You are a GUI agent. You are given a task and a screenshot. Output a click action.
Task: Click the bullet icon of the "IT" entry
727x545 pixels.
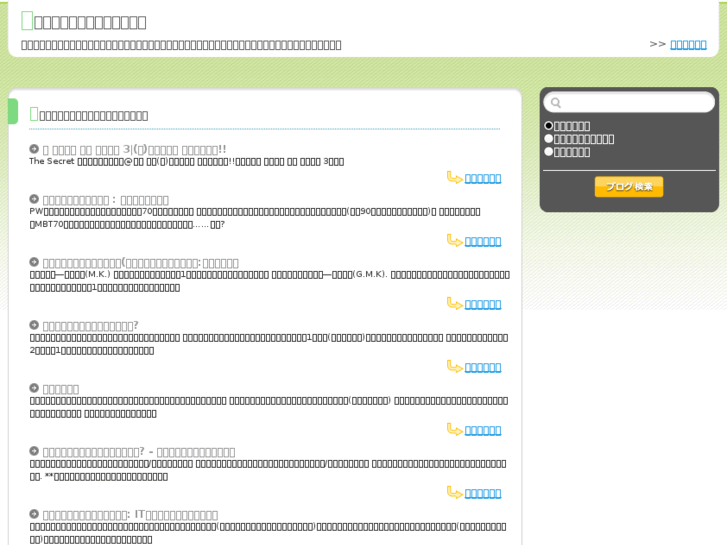coord(34,514)
